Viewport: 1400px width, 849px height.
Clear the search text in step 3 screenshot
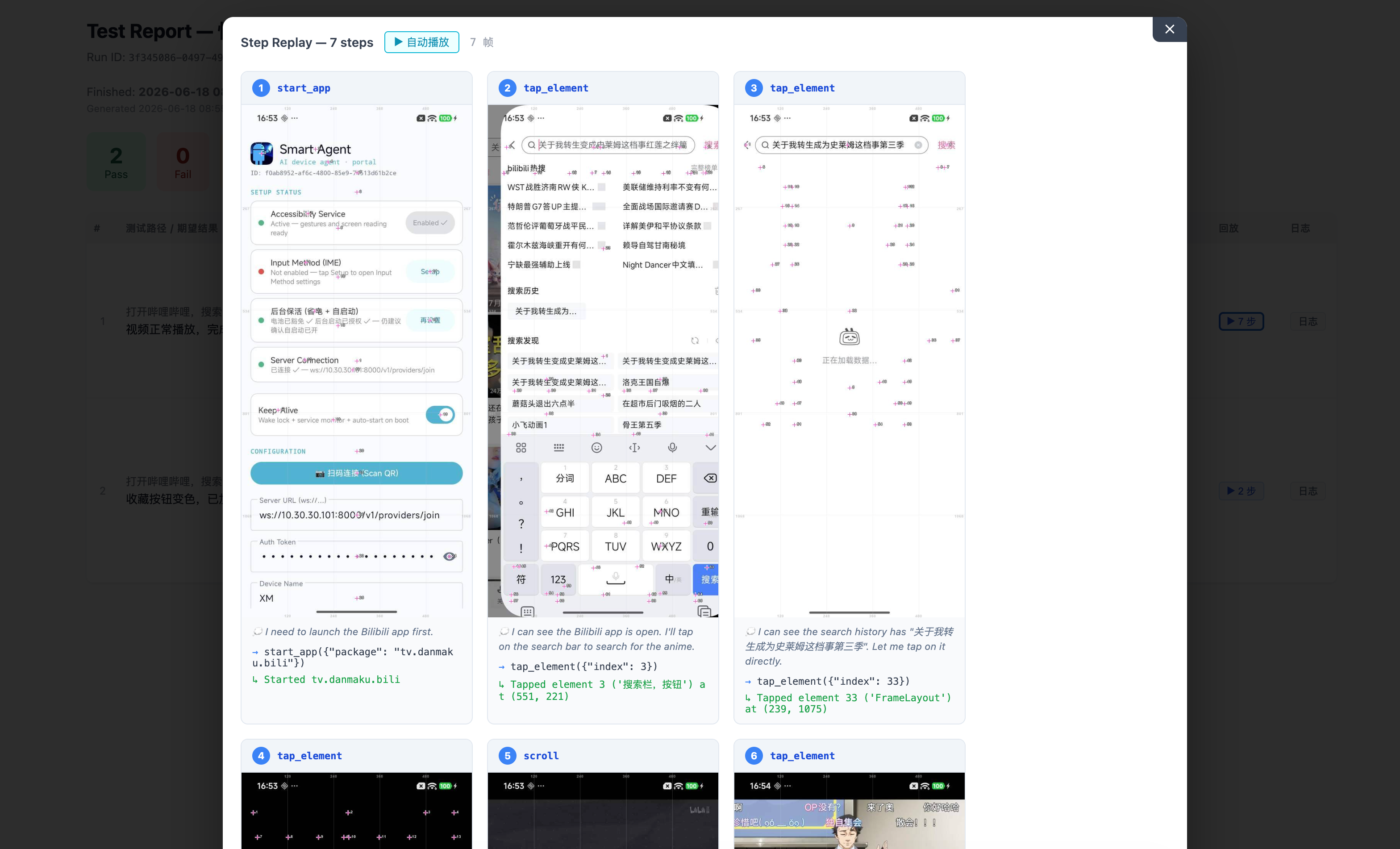[918, 145]
